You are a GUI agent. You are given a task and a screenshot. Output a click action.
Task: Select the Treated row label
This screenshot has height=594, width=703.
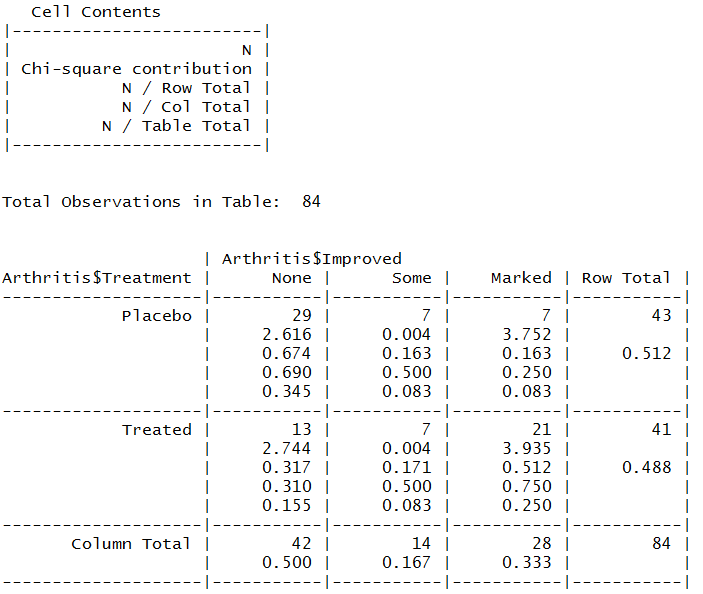click(x=156, y=430)
